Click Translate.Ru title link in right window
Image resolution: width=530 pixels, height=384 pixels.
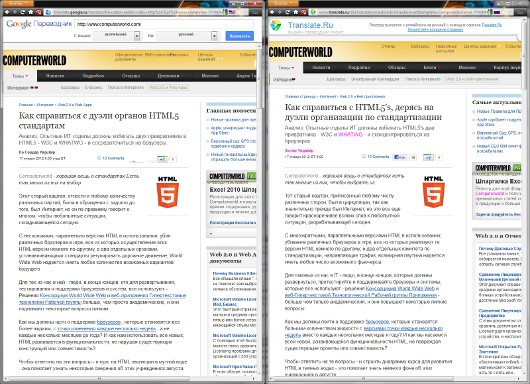point(310,25)
